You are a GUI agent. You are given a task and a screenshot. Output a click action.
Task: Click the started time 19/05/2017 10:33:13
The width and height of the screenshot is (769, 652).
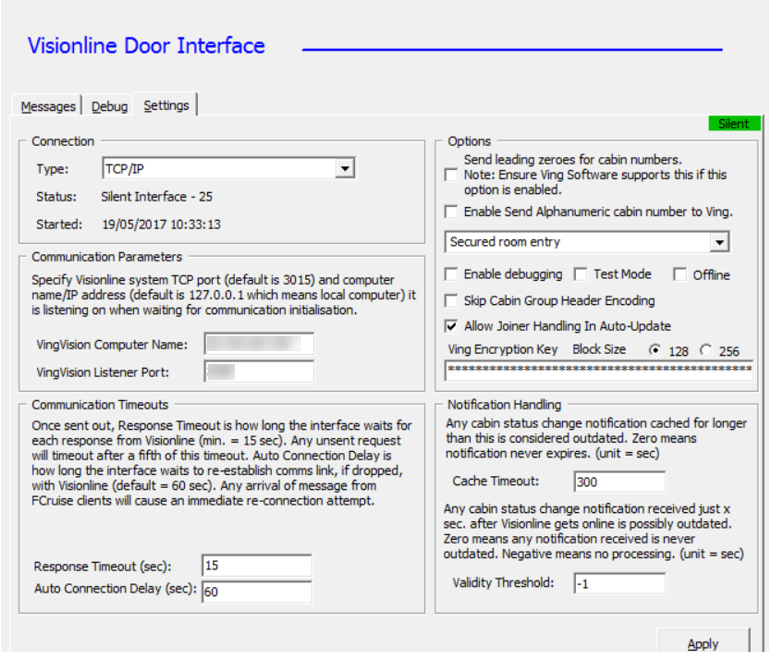[x=161, y=224]
